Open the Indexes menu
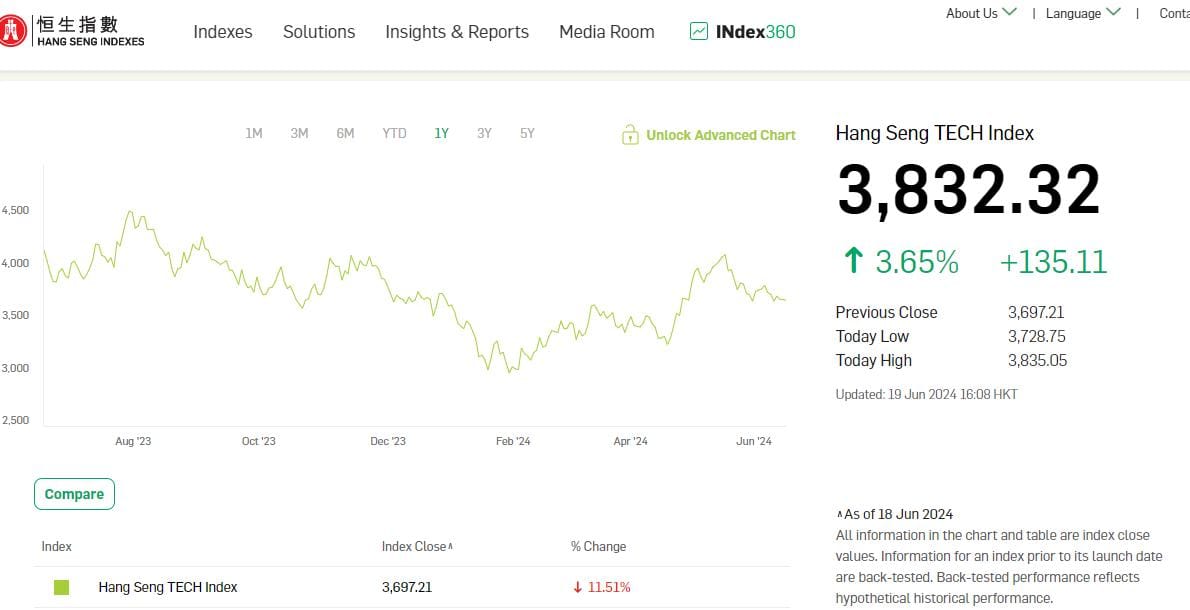Image resolution: width=1190 pixels, height=610 pixels. pyautogui.click(x=223, y=32)
